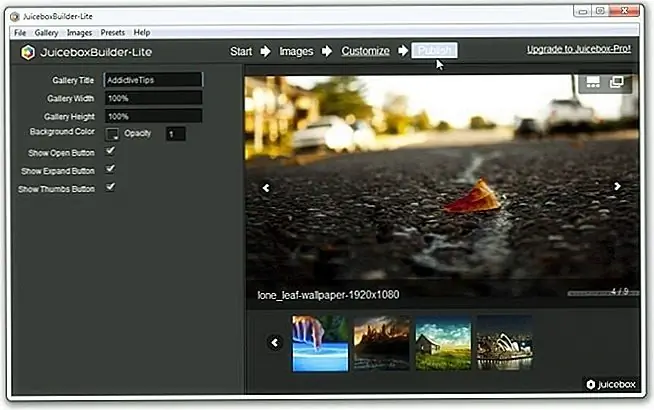
Task: Open the File menu
Action: [20, 33]
